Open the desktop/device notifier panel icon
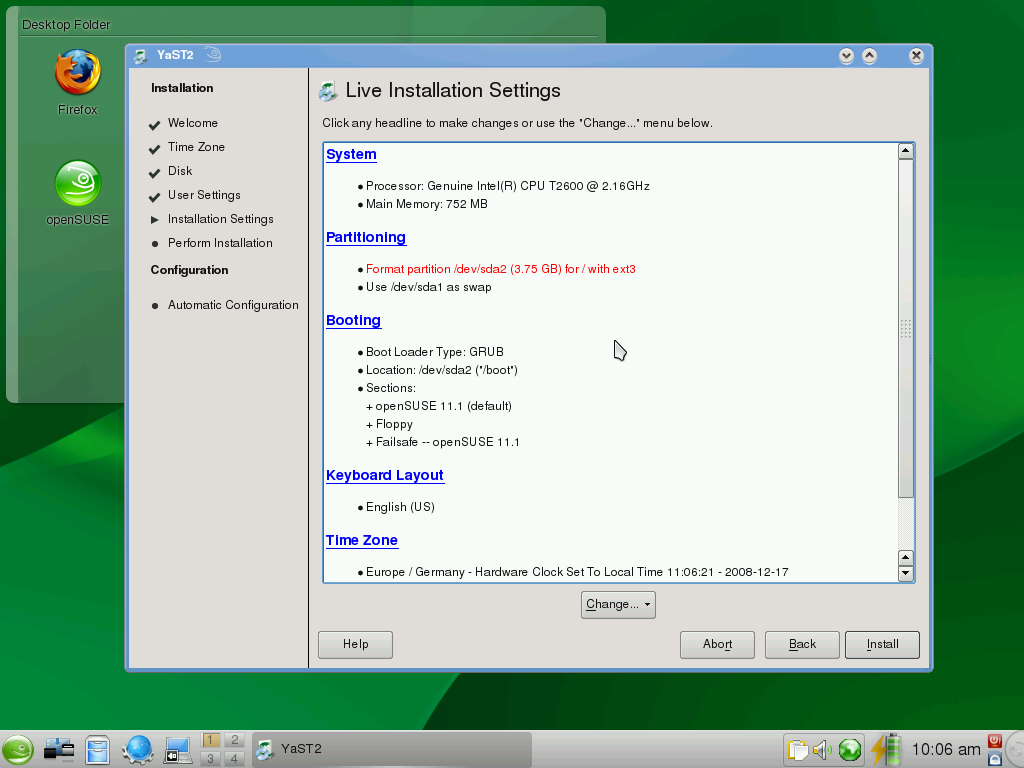The height and width of the screenshot is (768, 1024). coord(59,749)
